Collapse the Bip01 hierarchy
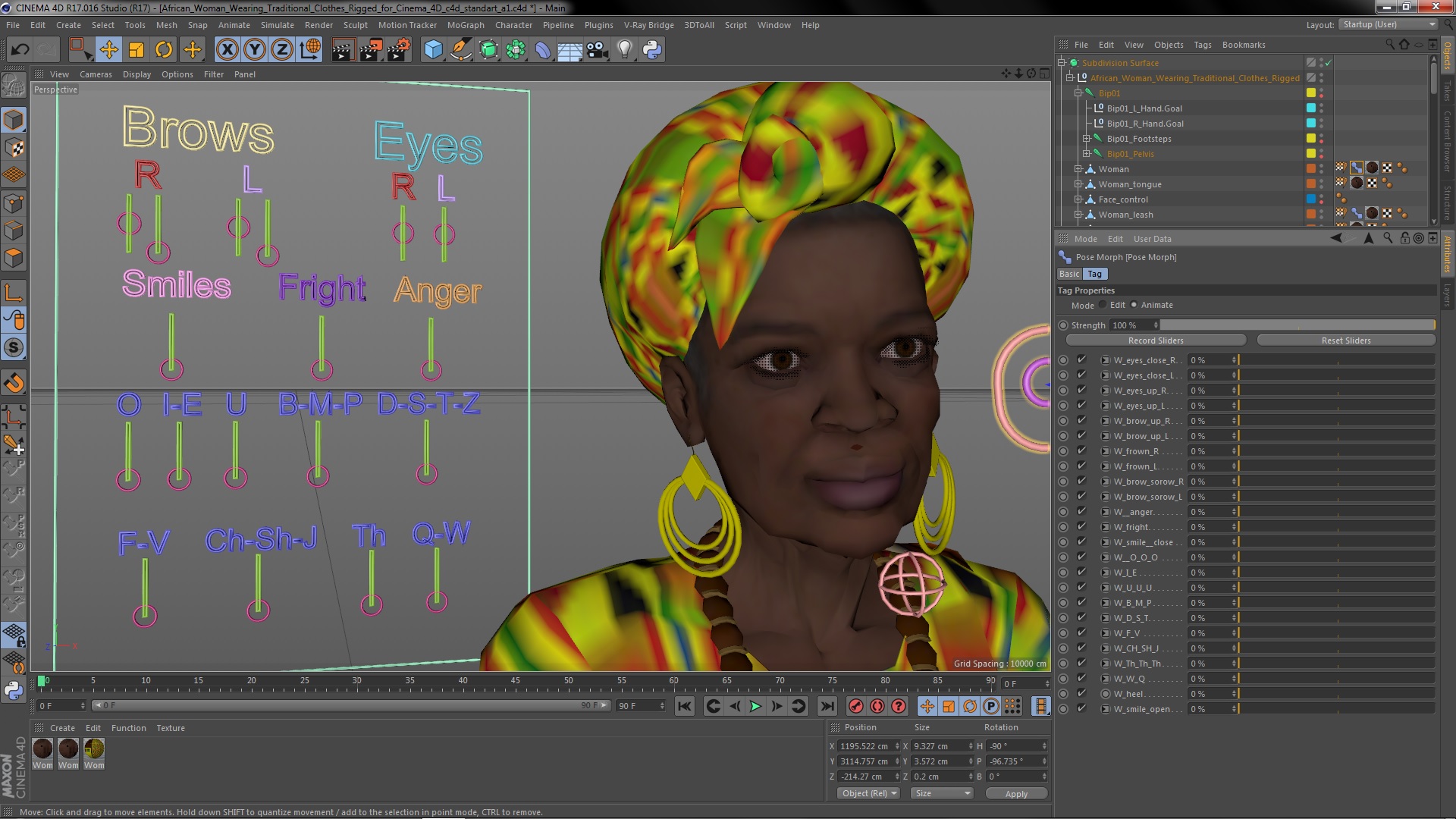 1078,93
